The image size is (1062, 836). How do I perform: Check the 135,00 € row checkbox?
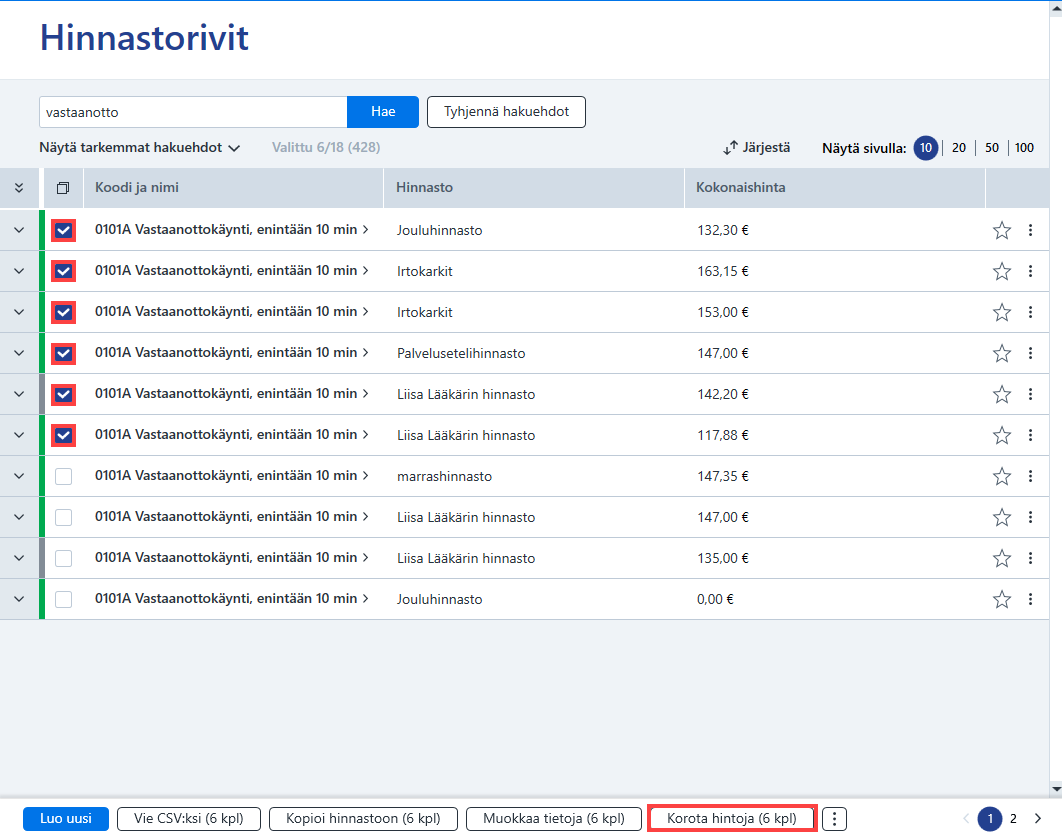64,558
